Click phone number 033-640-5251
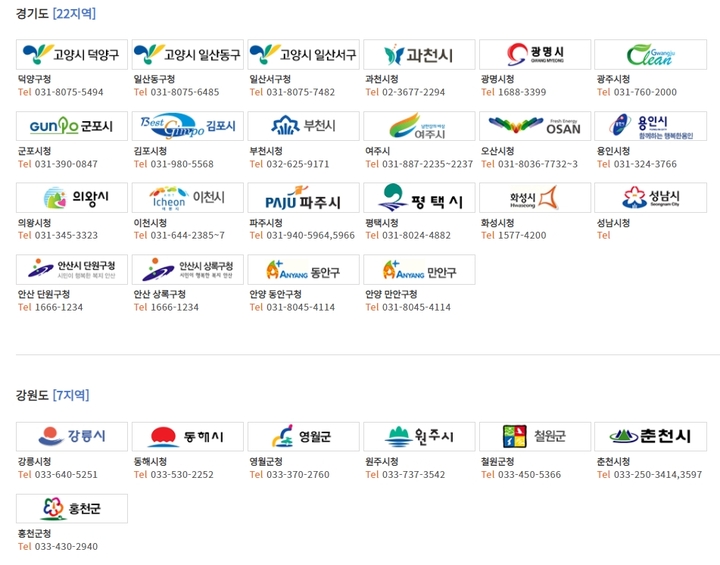720x565 pixels. tap(66, 475)
